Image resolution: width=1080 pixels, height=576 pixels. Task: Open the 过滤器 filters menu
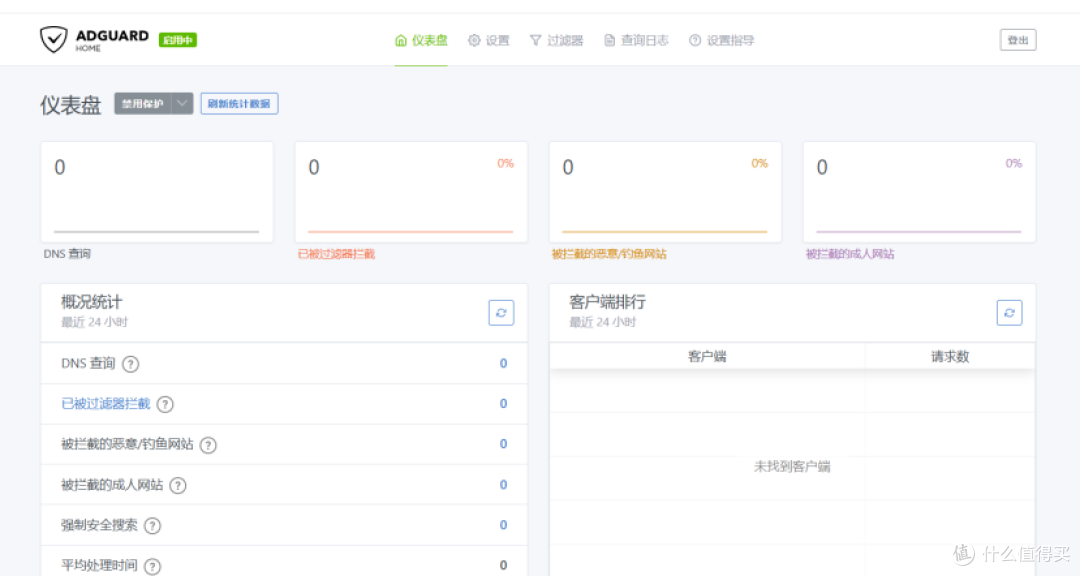(556, 41)
